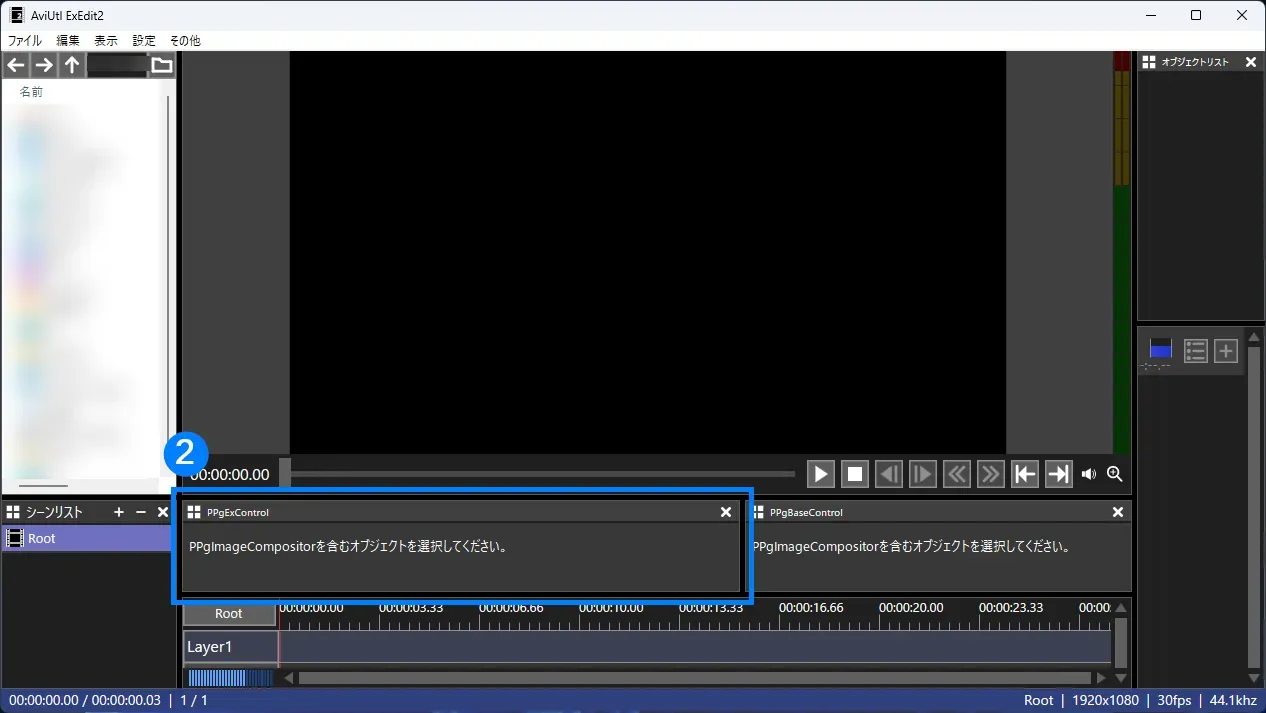Close the PPgExControl panel

click(726, 512)
